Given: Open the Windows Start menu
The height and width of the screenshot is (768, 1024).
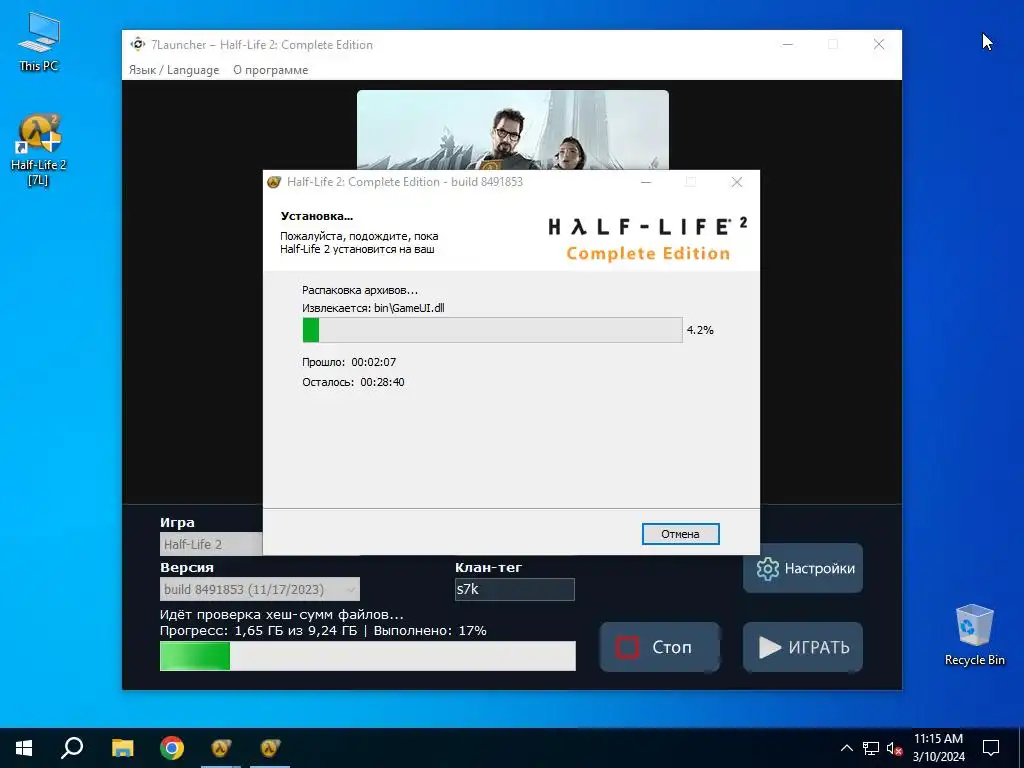Looking at the screenshot, I should click(x=24, y=748).
